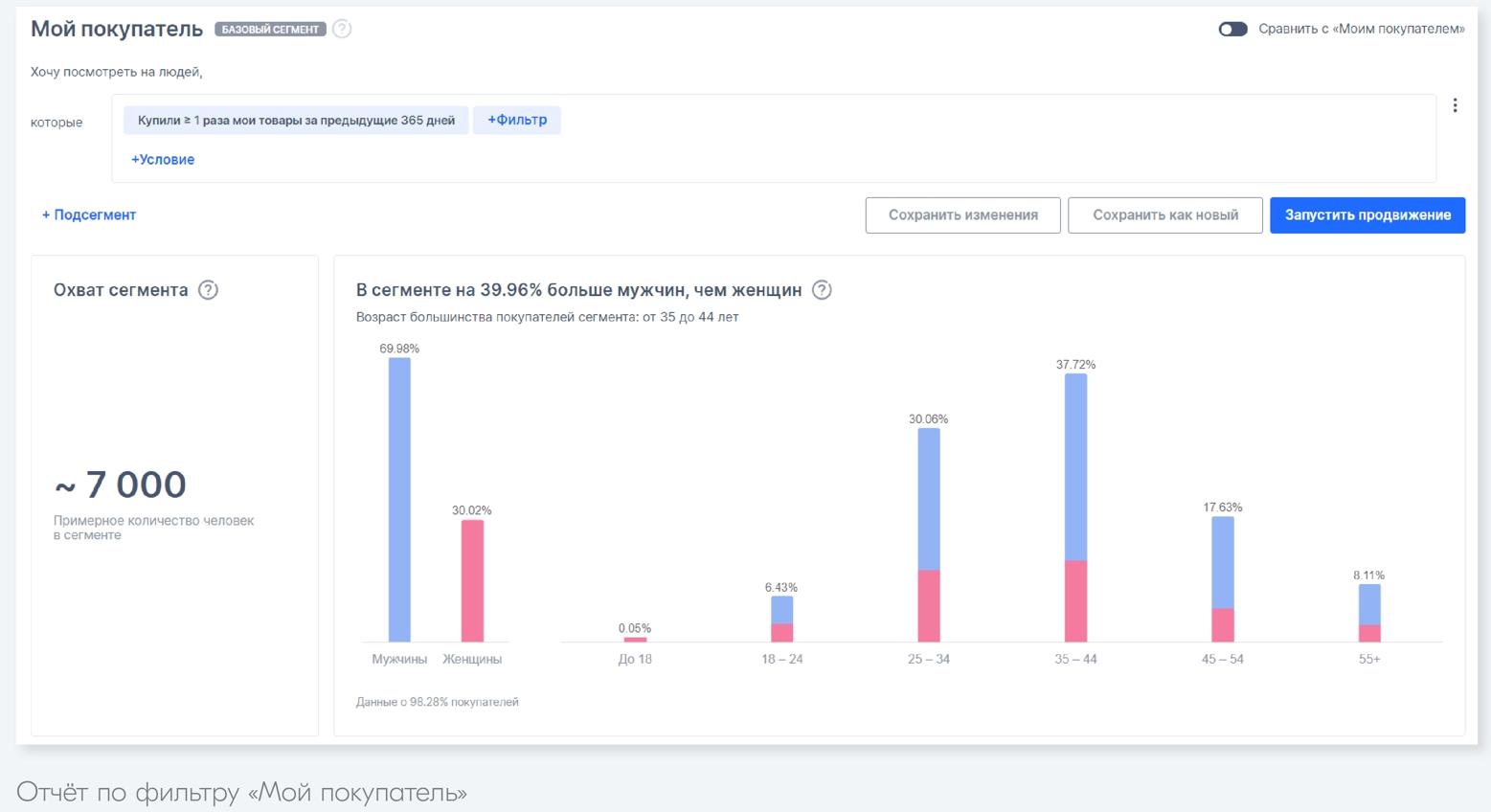Click the +Фильтр button
Screen dimensions: 1491x812
click(517, 120)
